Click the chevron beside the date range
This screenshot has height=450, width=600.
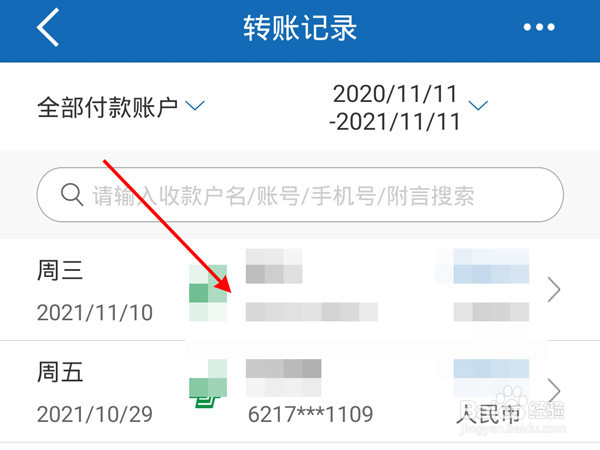[478, 105]
